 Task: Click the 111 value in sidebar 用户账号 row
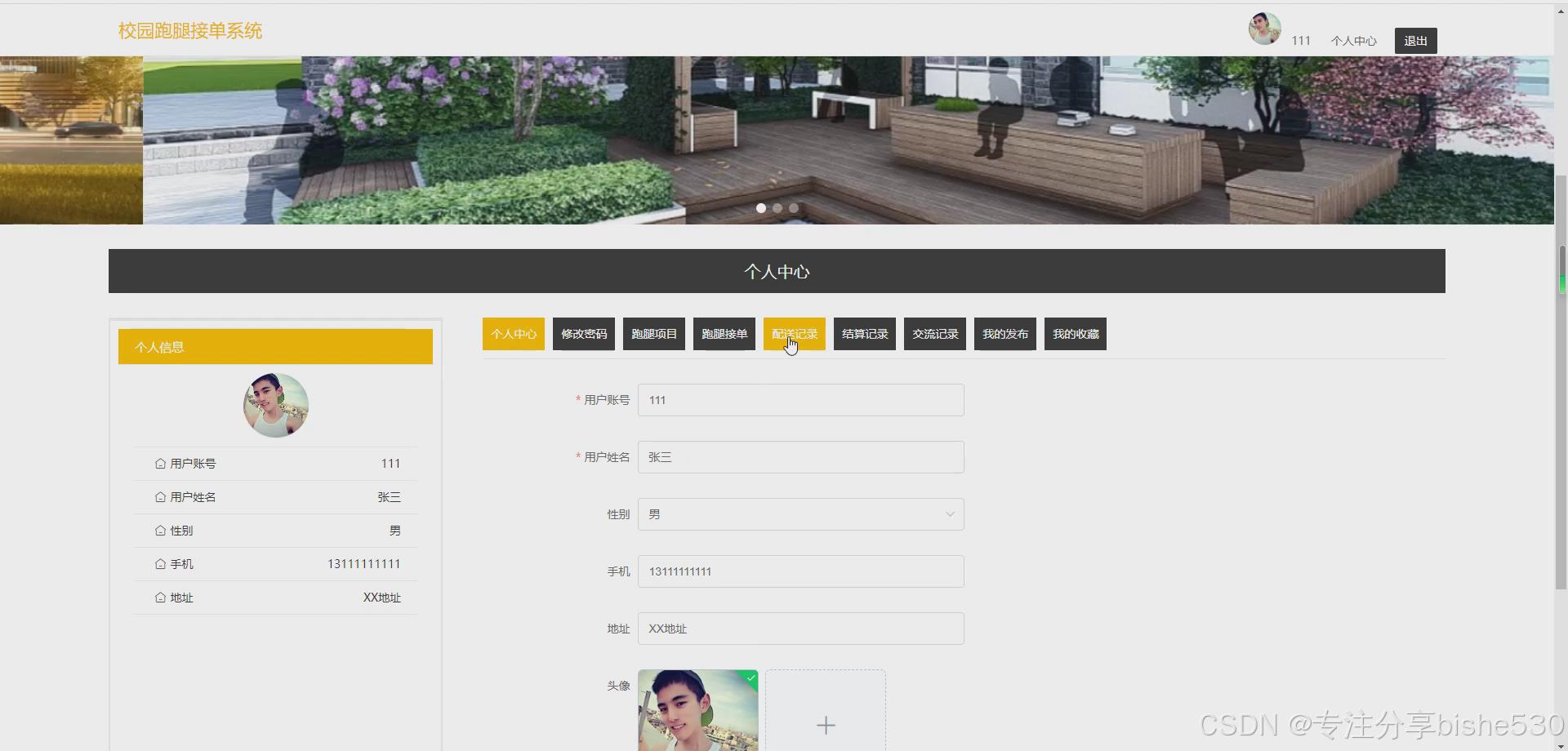point(390,464)
